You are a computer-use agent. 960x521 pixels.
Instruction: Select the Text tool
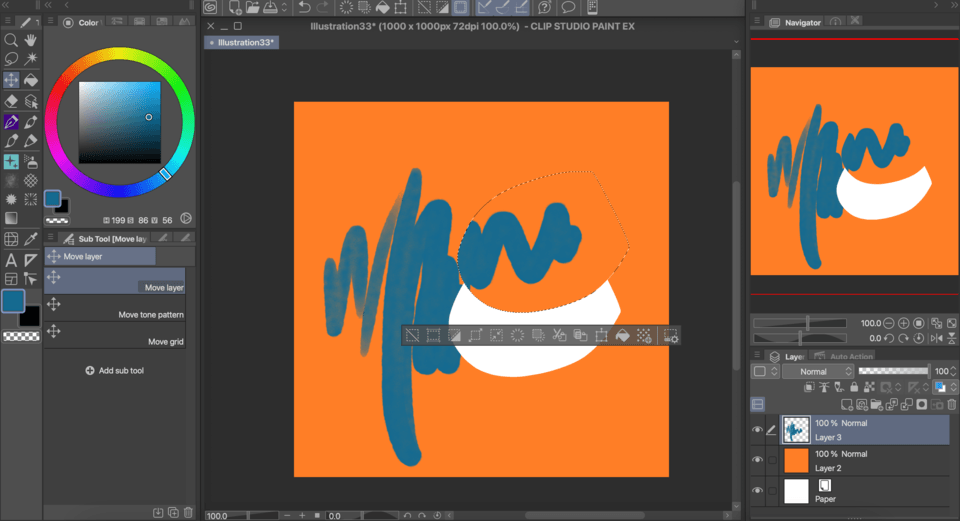[11, 260]
